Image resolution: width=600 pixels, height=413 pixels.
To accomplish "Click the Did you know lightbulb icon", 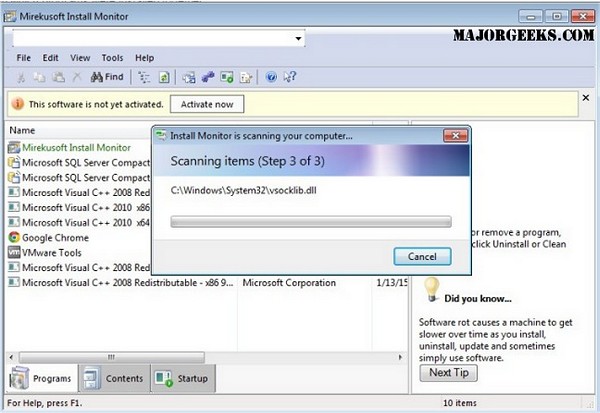I will coord(432,290).
